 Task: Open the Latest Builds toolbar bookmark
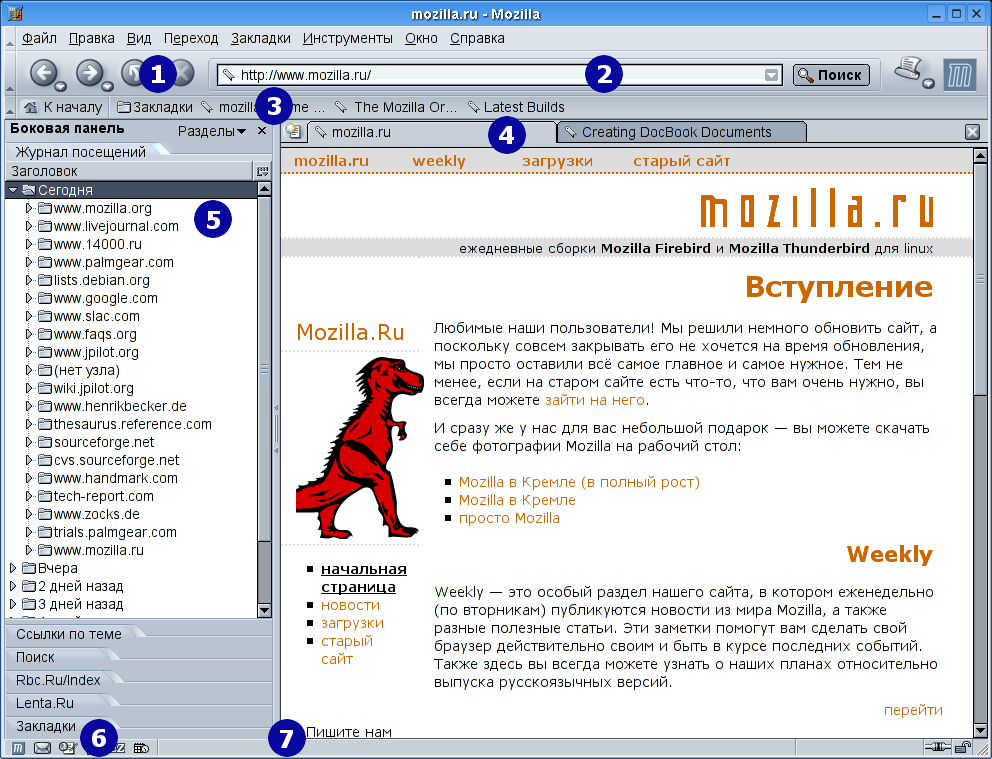click(516, 107)
